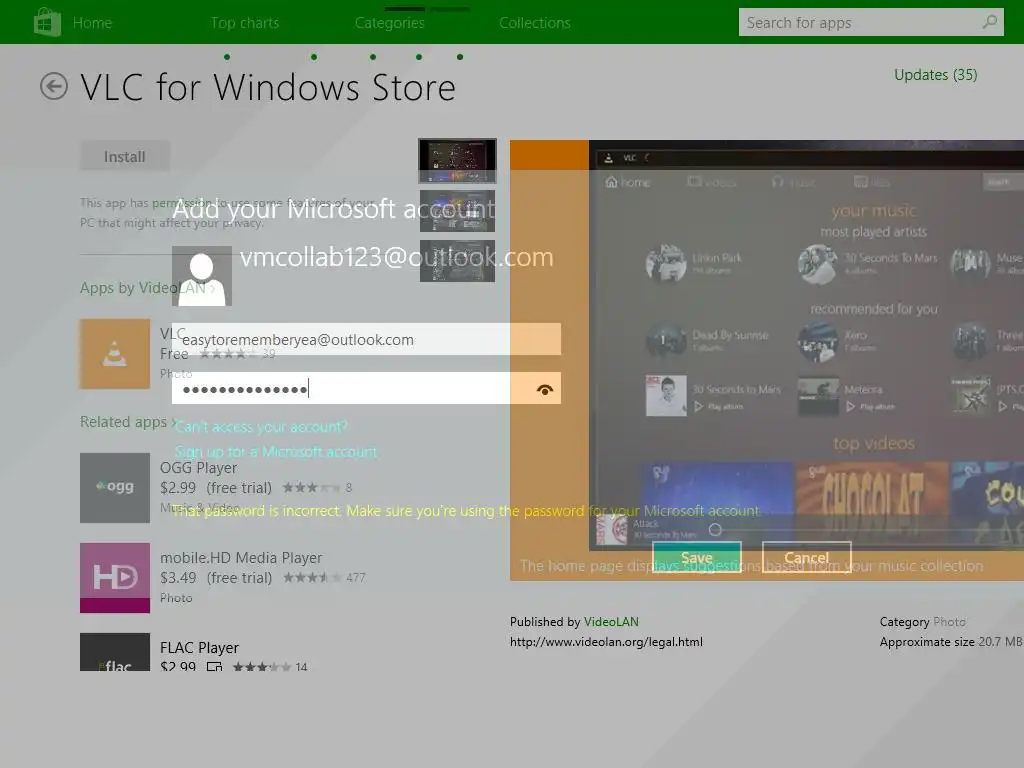This screenshot has height=768, width=1024.
Task: Click the Windows Store bag icon
Action: pos(47,22)
